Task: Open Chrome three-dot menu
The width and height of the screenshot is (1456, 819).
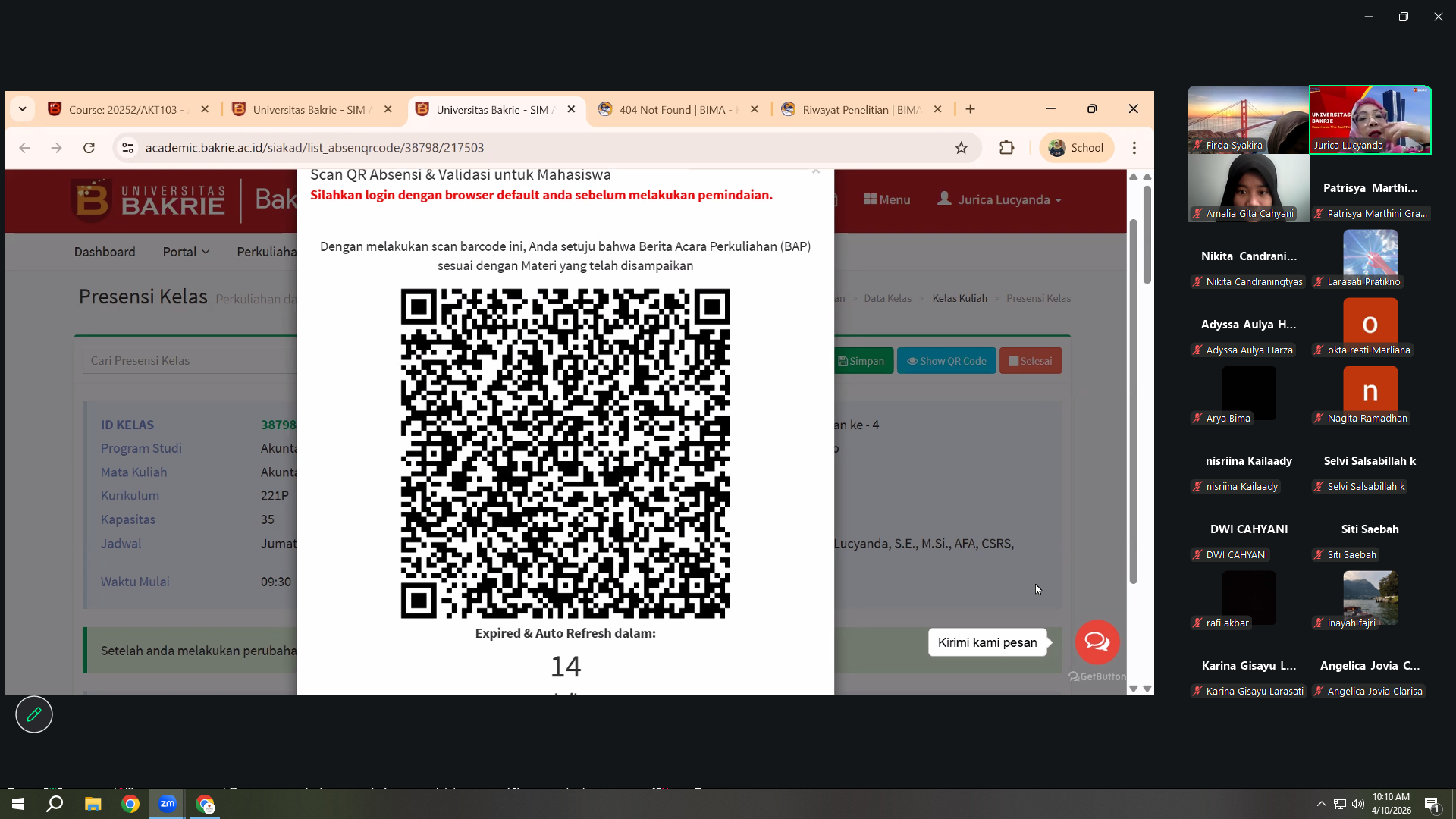Action: click(x=1134, y=148)
